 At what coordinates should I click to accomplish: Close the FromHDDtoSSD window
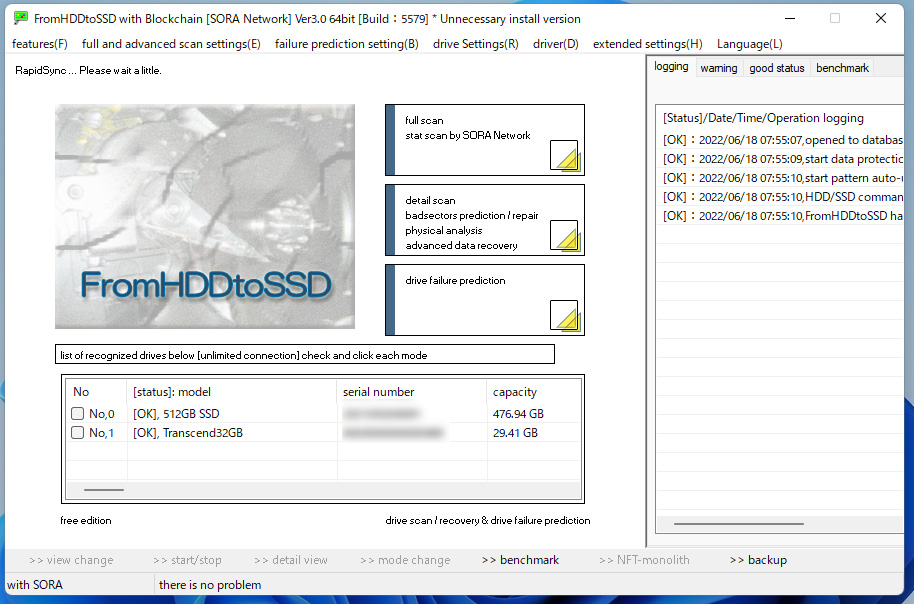[x=881, y=18]
